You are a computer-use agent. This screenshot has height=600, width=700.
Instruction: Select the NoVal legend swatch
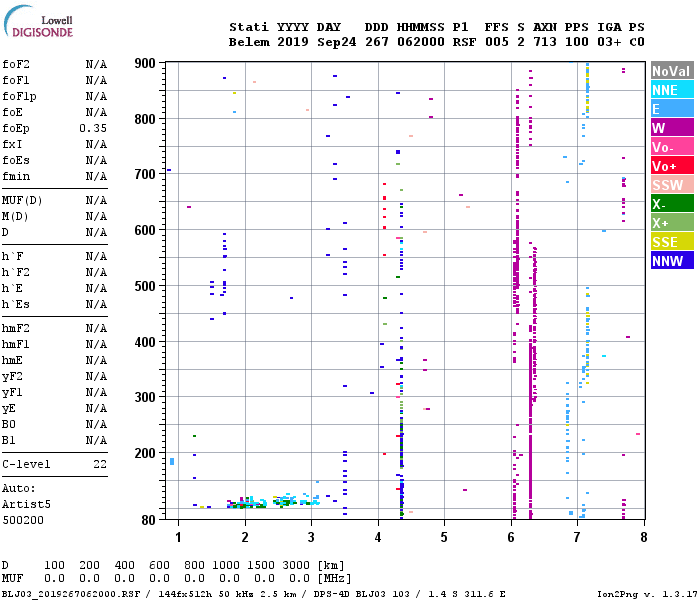pyautogui.click(x=672, y=71)
